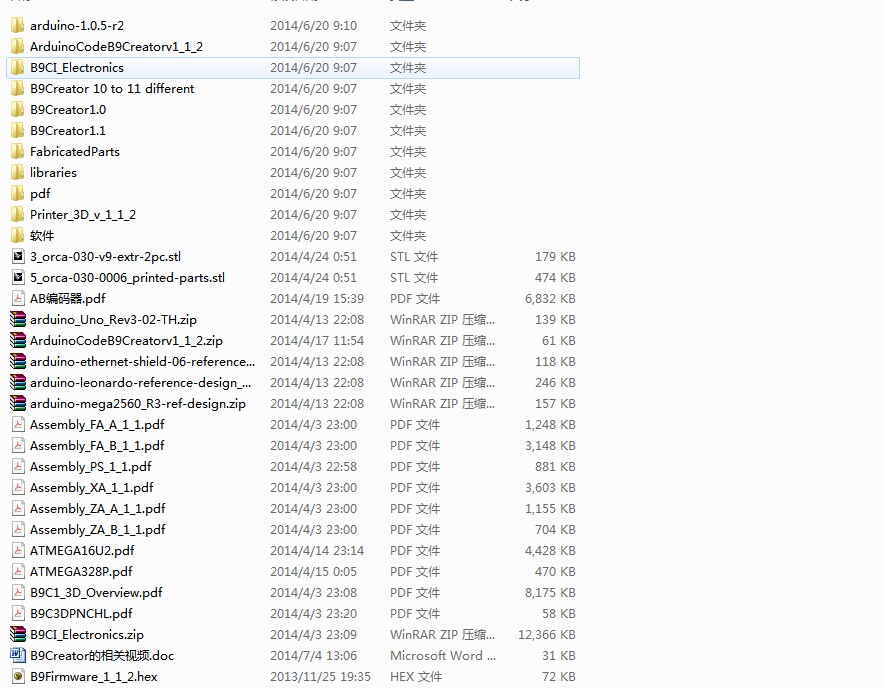Click the date 2014/4/15 0:05
882x688 pixels.
point(313,572)
